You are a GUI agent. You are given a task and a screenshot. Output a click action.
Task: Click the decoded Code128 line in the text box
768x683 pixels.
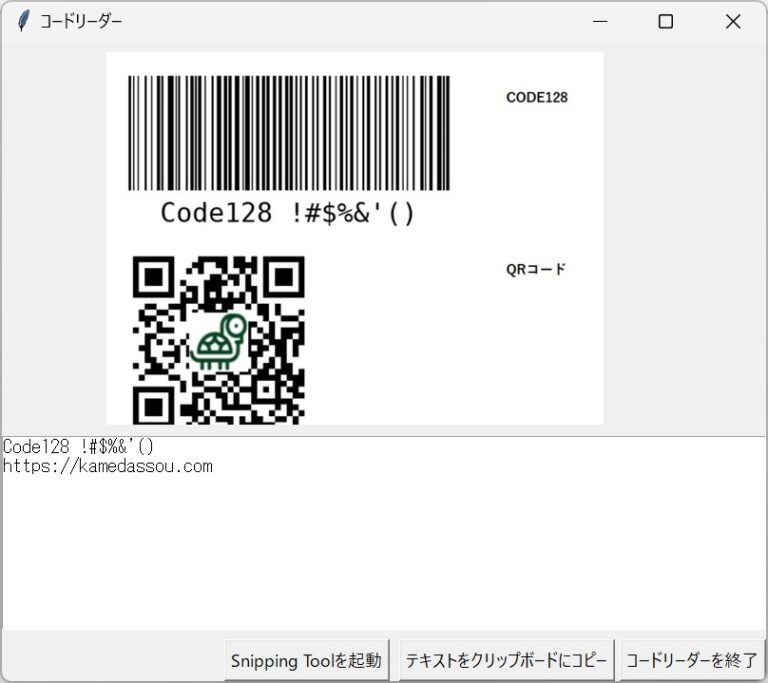click(79, 446)
